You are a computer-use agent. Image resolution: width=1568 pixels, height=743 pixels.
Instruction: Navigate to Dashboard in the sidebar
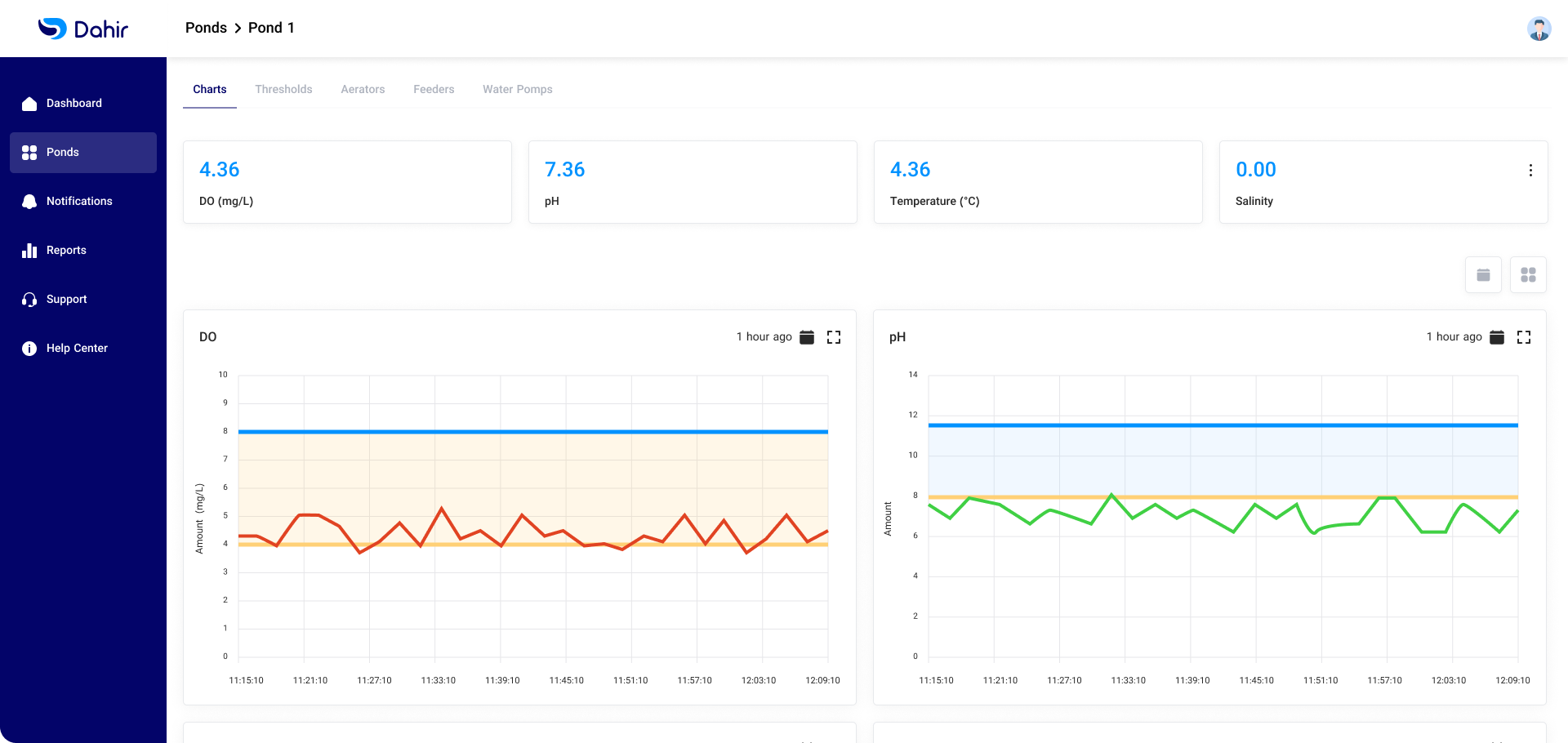73,103
